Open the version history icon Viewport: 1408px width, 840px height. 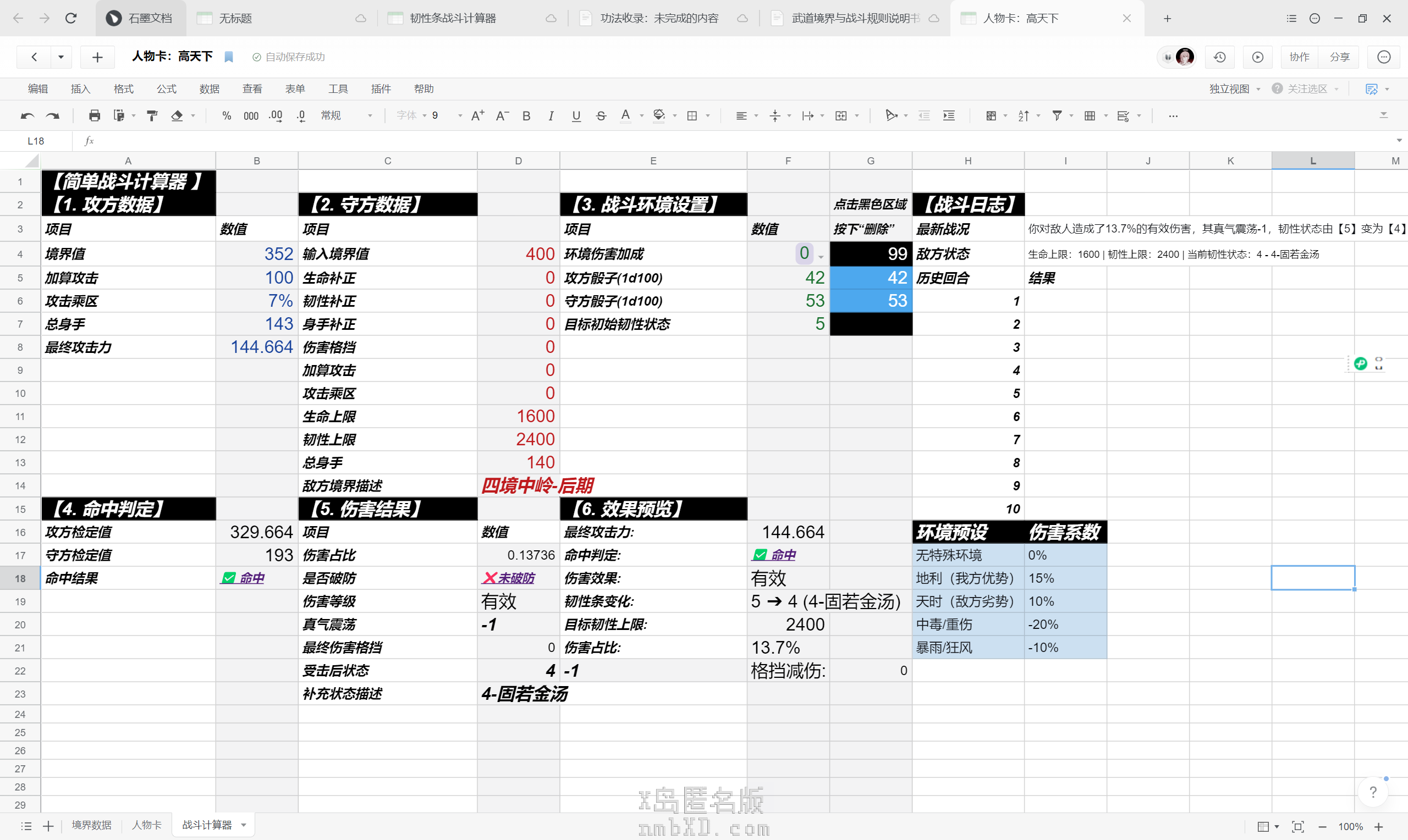coord(1219,57)
